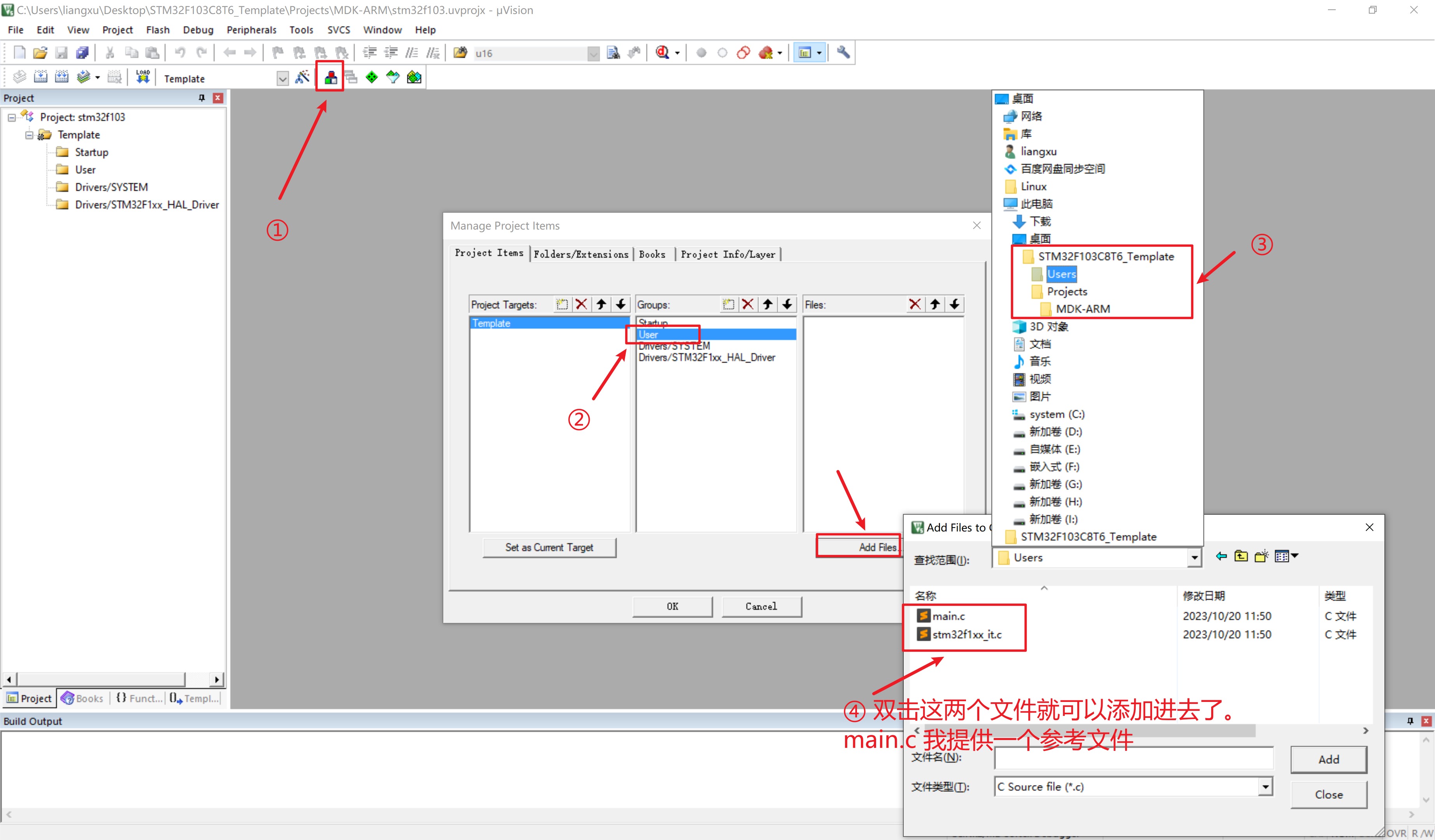Click the Comment selection toolbar icon
Image resolution: width=1435 pixels, height=840 pixels.
point(412,53)
